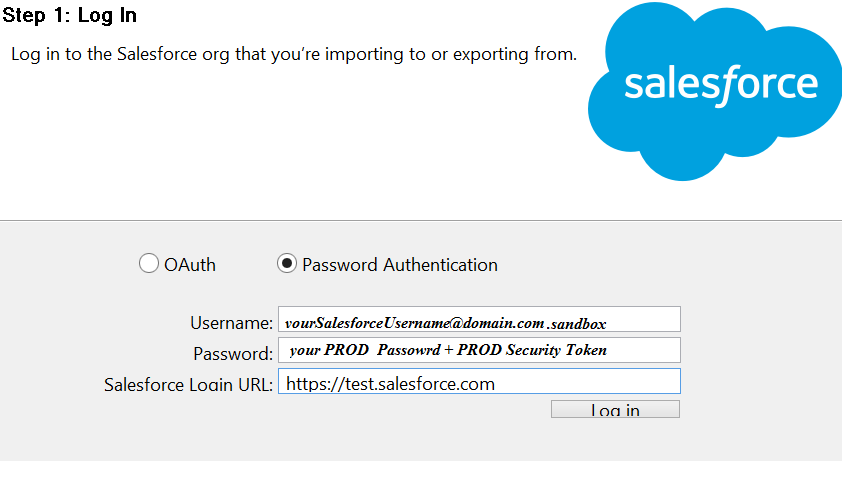866x486 pixels.
Task: Click the OAuth option label text
Action: 189,265
